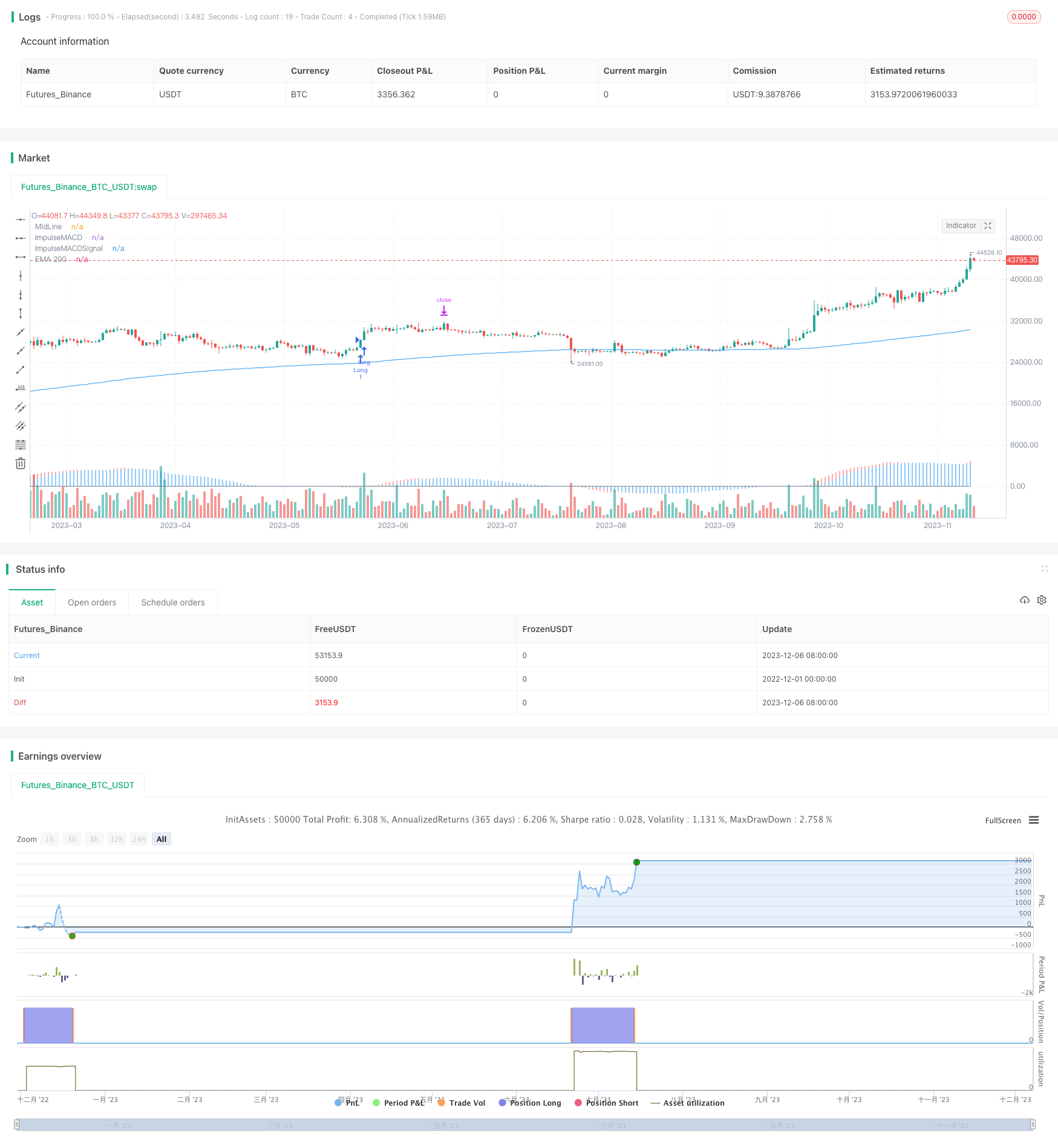
Task: Select the diagonal straight line tool
Action: point(21,332)
